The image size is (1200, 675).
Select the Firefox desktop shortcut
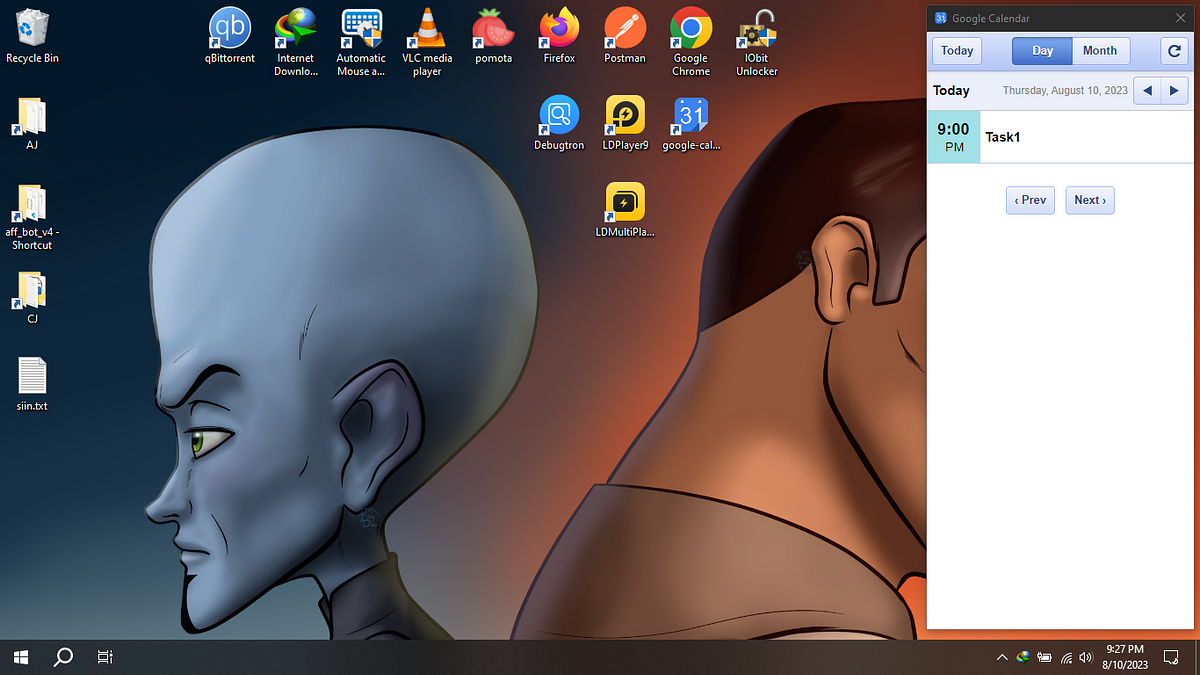559,37
